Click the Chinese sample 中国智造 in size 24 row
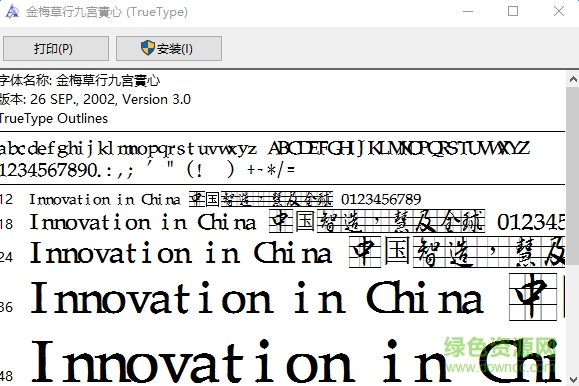Screen dimensions: 579x386 (411, 252)
